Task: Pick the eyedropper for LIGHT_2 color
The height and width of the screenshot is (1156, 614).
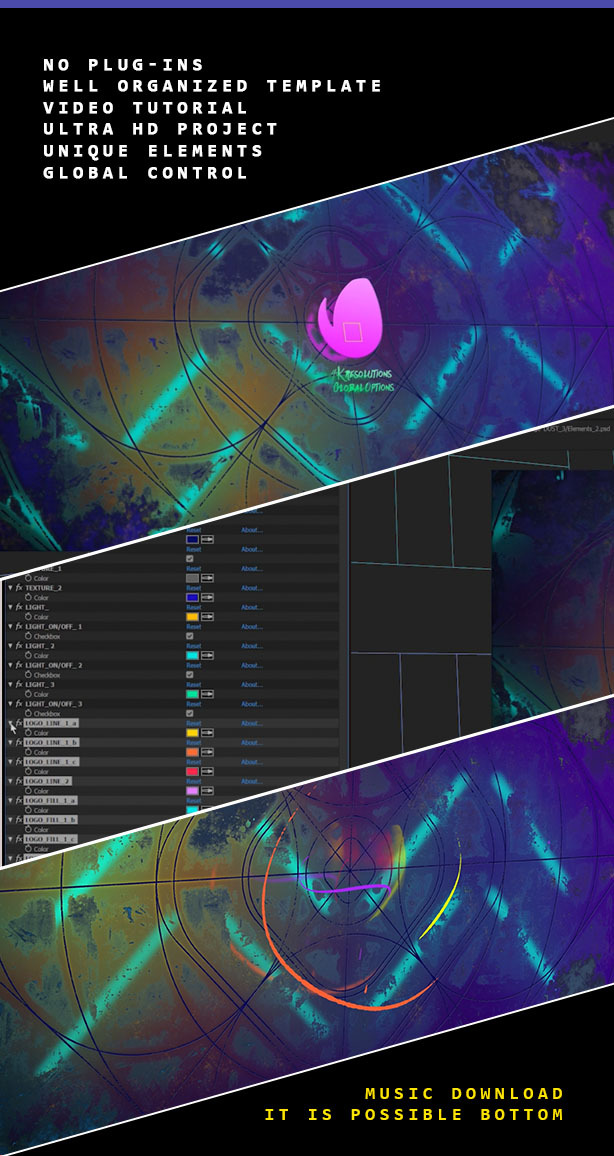Action: point(207,655)
